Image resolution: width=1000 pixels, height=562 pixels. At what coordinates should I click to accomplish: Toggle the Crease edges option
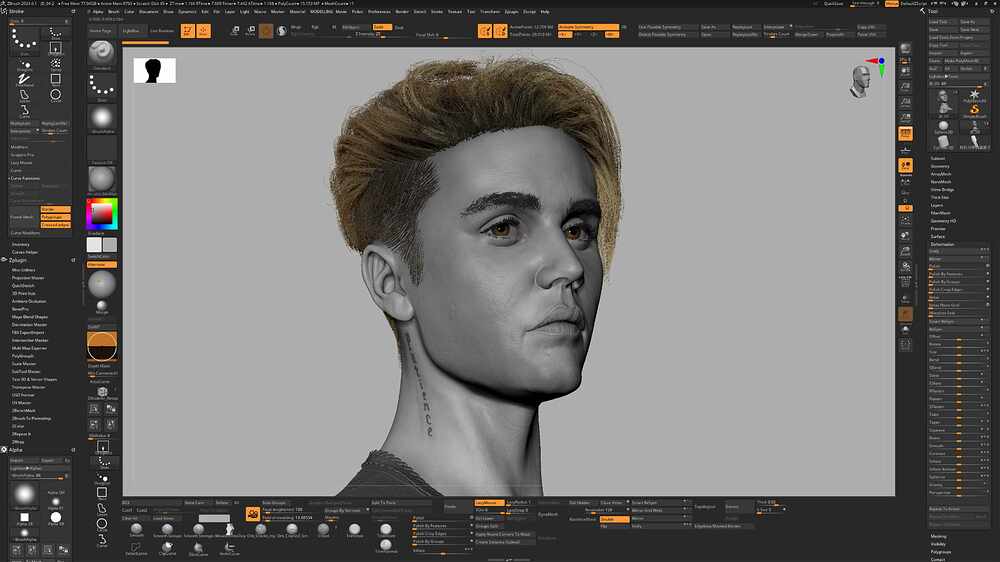pos(55,225)
